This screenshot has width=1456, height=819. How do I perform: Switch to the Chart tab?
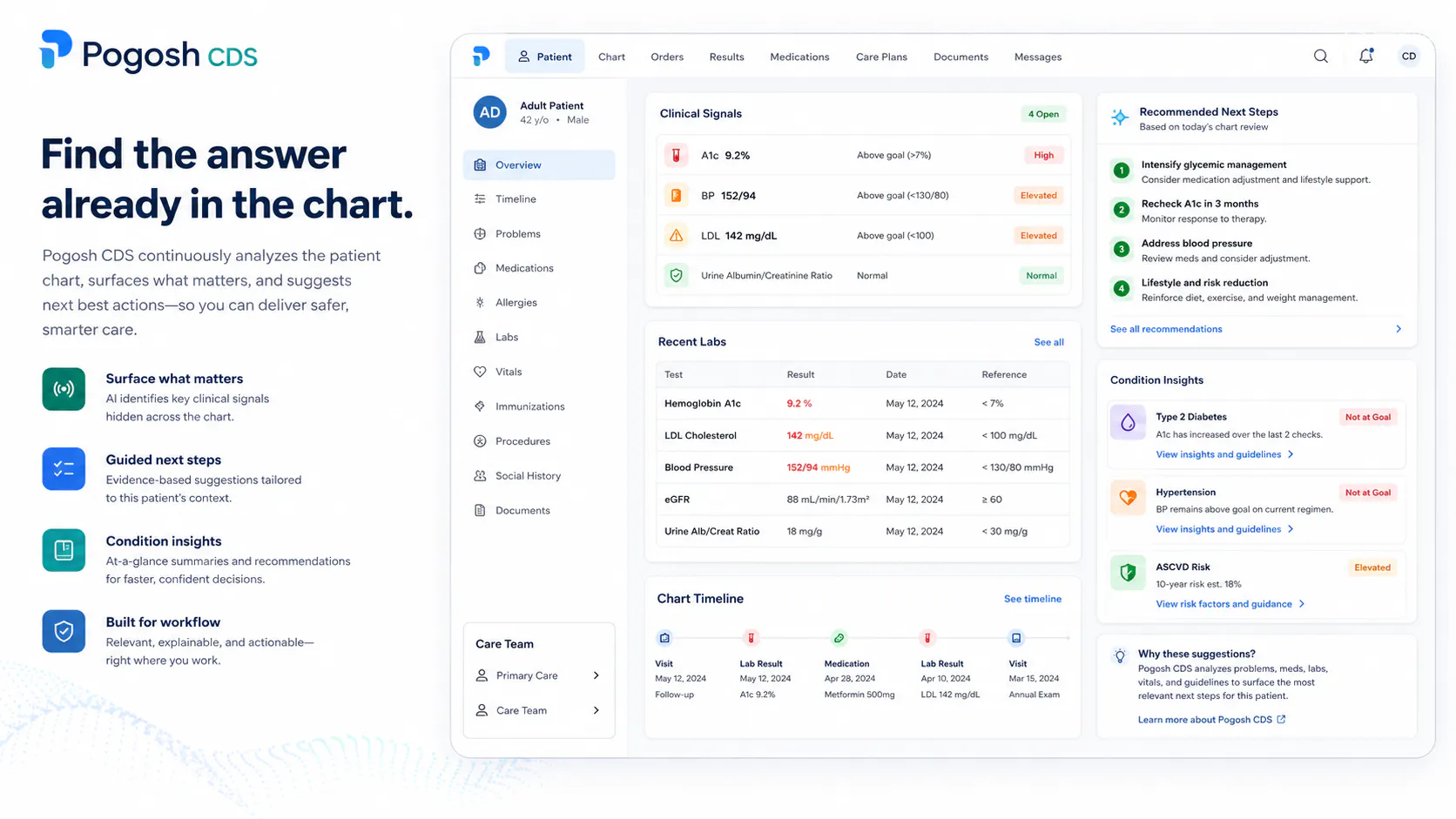click(x=611, y=57)
